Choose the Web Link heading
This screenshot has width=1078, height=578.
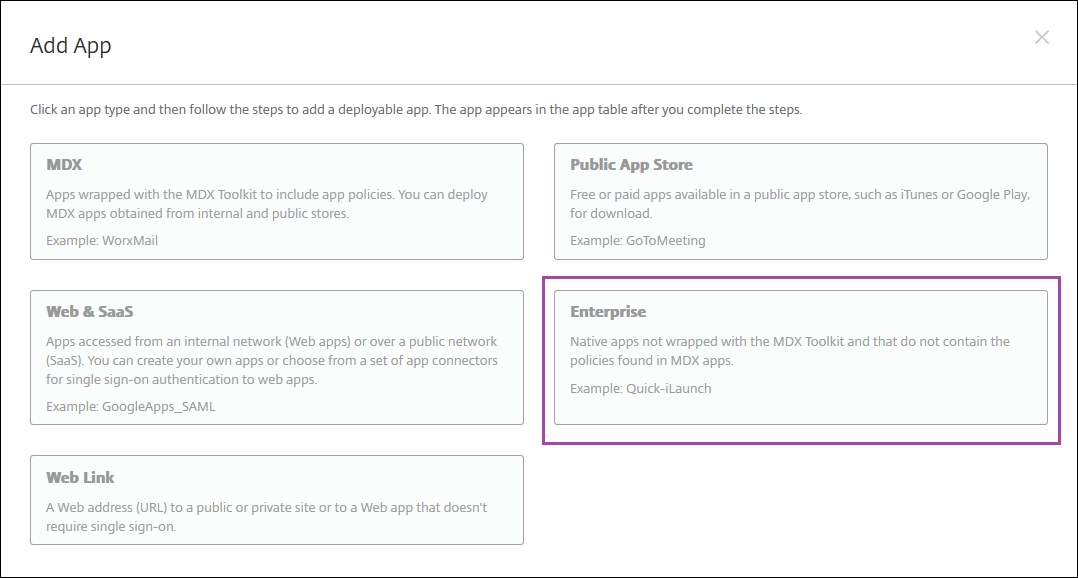pyautogui.click(x=80, y=478)
